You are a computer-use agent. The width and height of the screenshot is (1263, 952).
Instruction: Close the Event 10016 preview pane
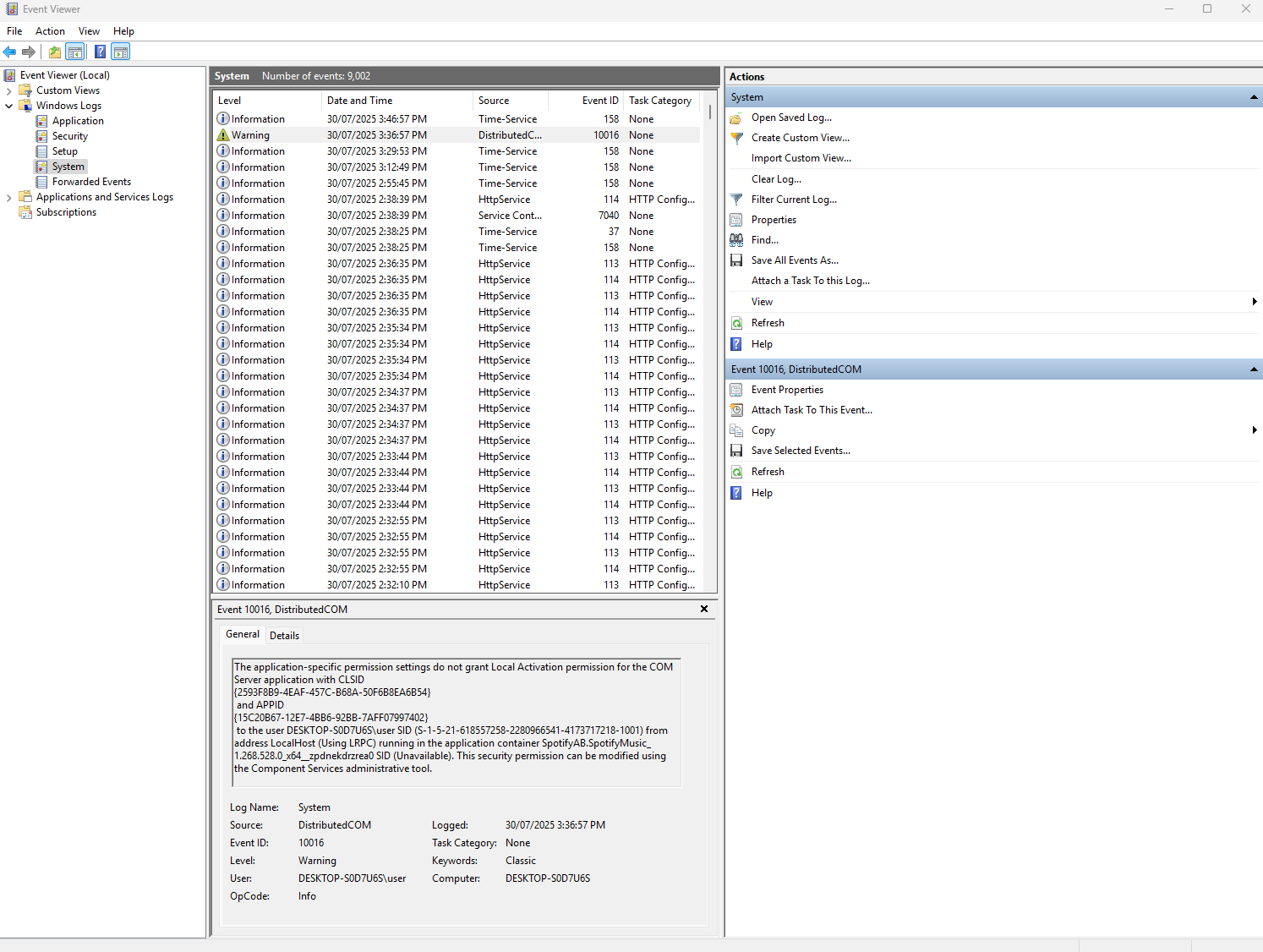pyautogui.click(x=703, y=609)
